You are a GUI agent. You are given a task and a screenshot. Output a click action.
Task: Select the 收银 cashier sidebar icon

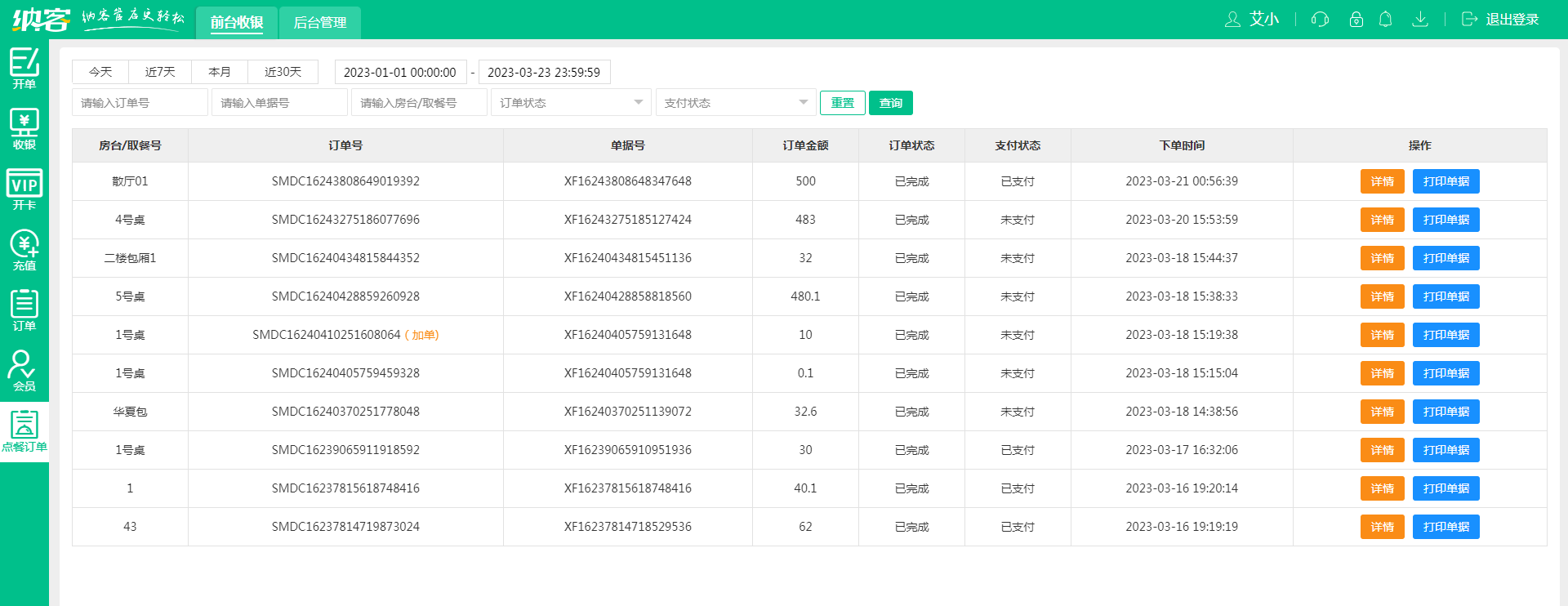[24, 129]
